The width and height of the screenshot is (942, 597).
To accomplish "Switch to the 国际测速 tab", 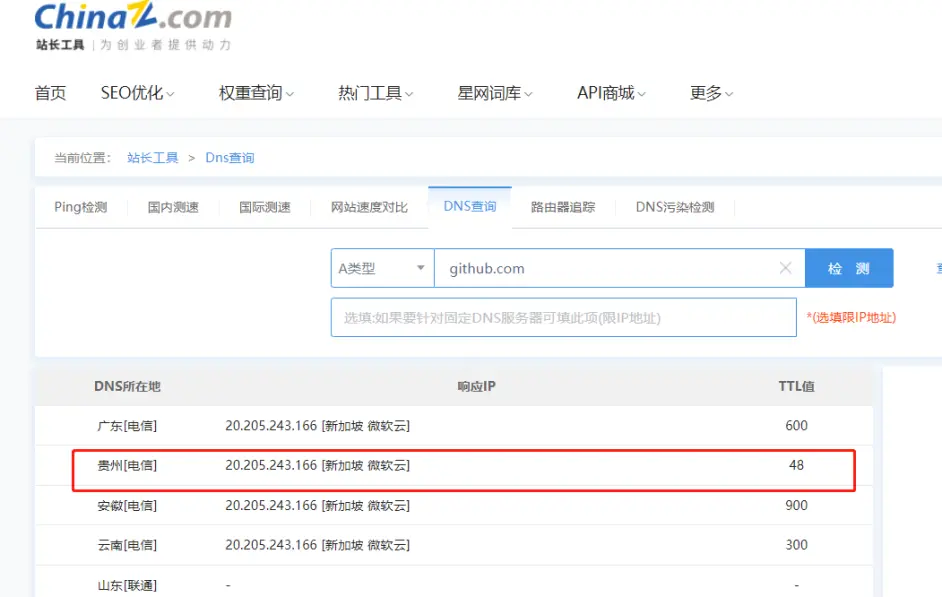I will [x=265, y=207].
